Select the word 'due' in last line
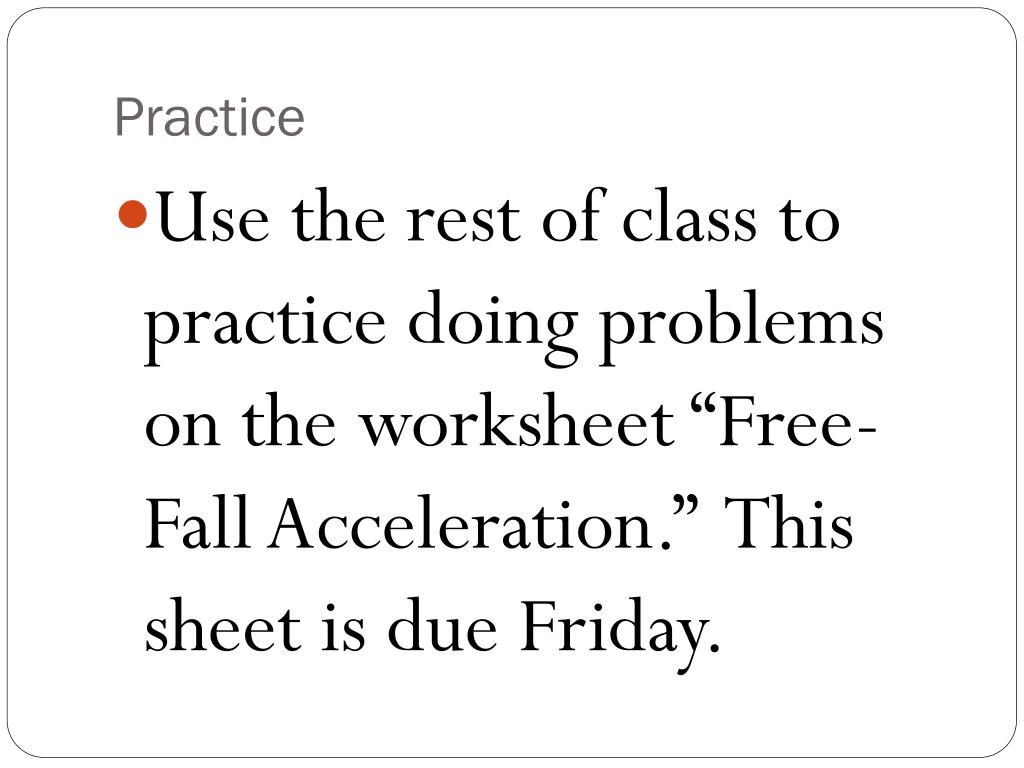 point(442,624)
